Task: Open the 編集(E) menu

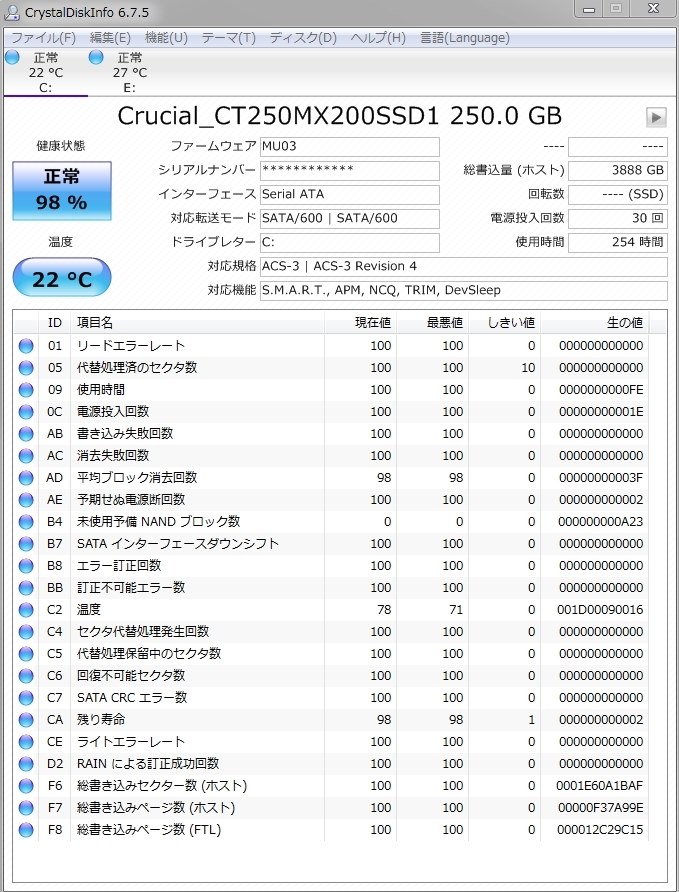Action: (110, 38)
